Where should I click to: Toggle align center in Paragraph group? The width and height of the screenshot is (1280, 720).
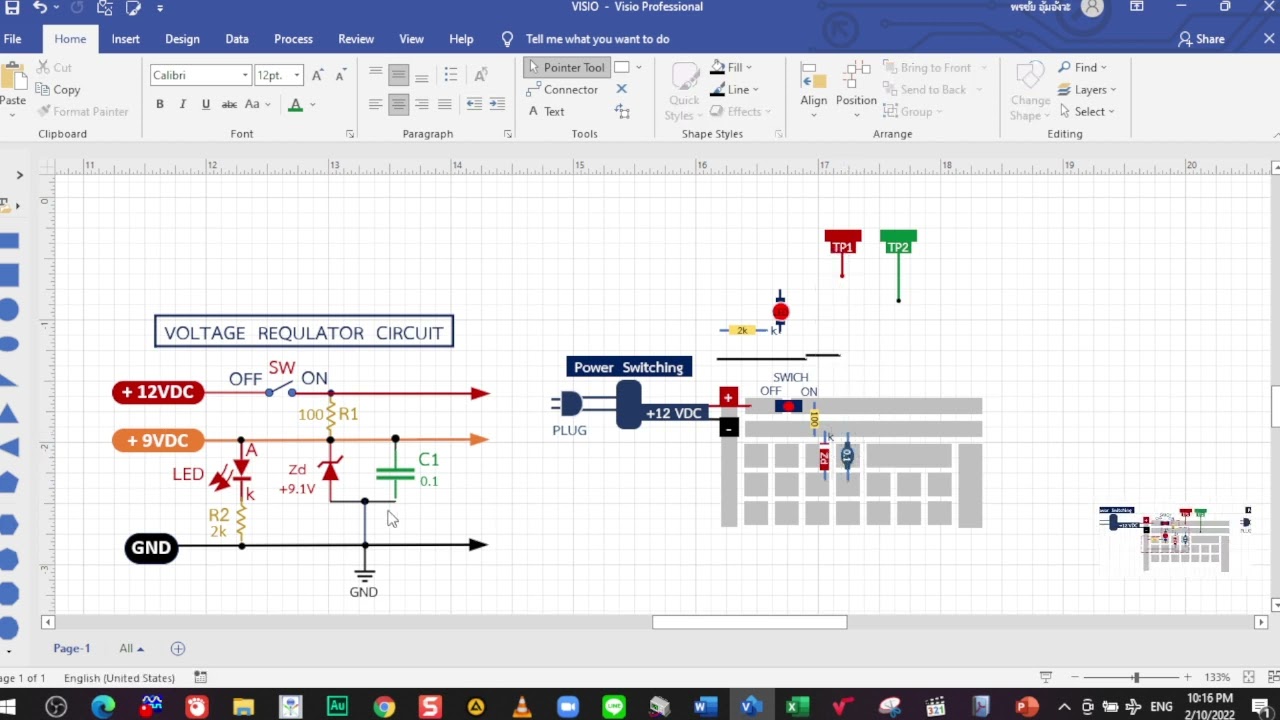tap(398, 104)
